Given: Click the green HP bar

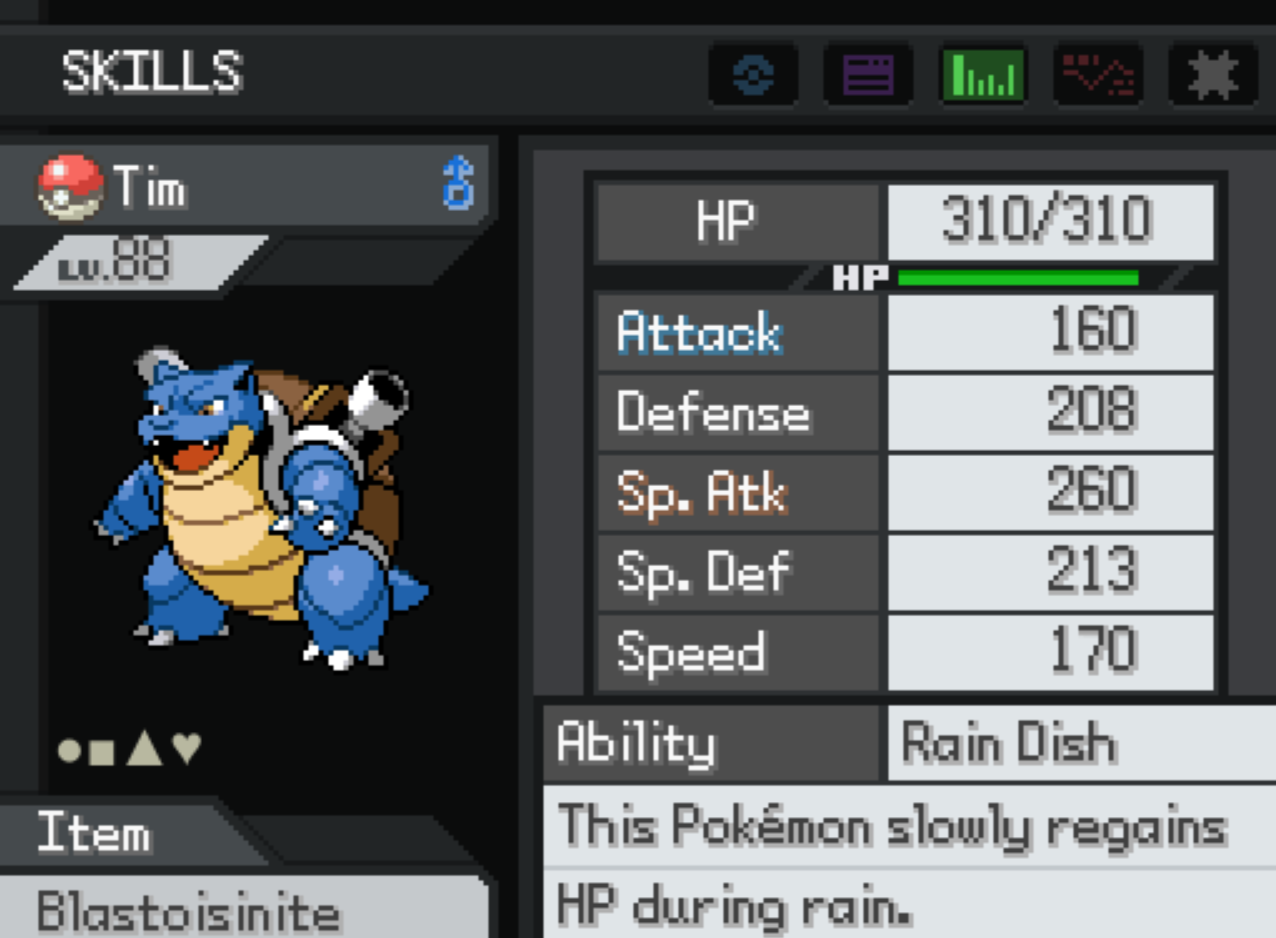Looking at the screenshot, I should coord(1018,278).
